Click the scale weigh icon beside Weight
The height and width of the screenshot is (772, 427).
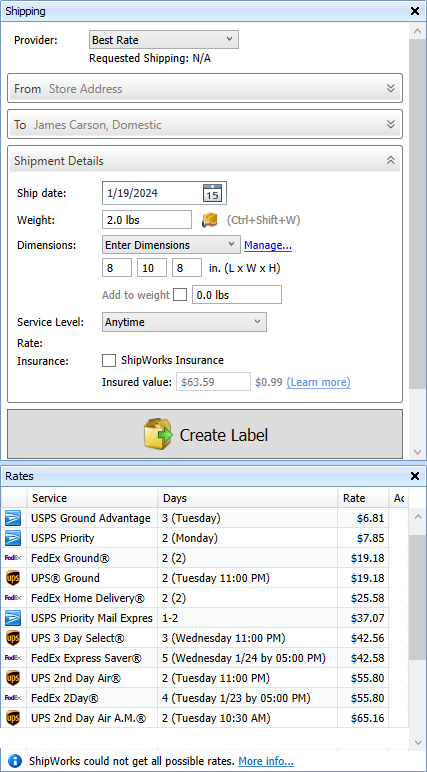coord(210,220)
